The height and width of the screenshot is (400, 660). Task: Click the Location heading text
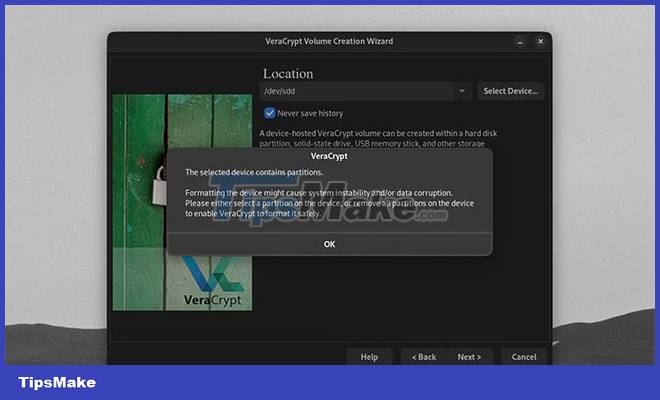click(288, 74)
